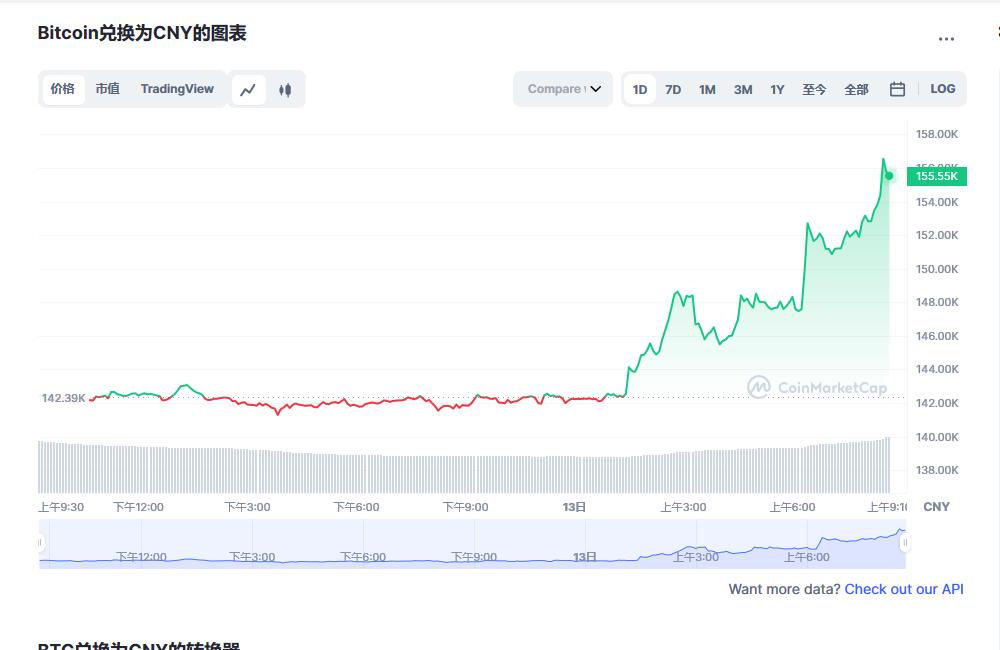Viewport: 1000px width, 650px height.
Task: Expand the Compare chevron arrow
Action: [x=597, y=89]
